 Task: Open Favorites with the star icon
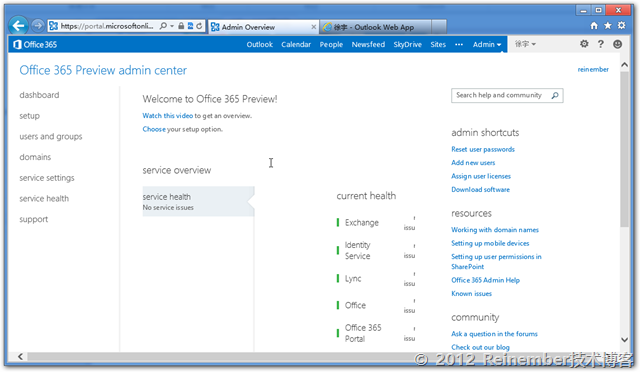[x=608, y=26]
